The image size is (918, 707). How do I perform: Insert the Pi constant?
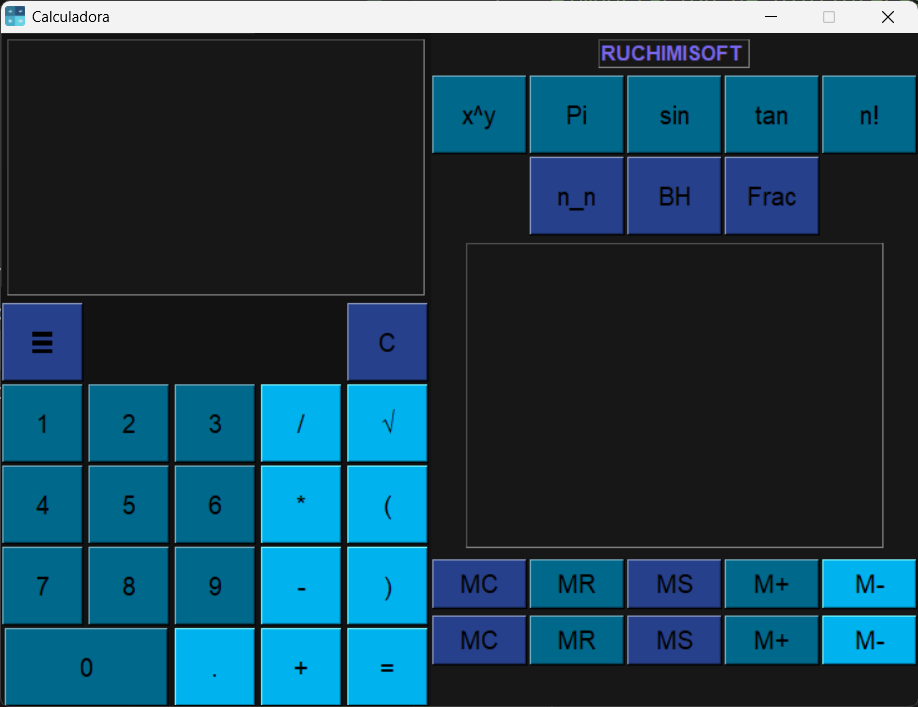coord(576,115)
